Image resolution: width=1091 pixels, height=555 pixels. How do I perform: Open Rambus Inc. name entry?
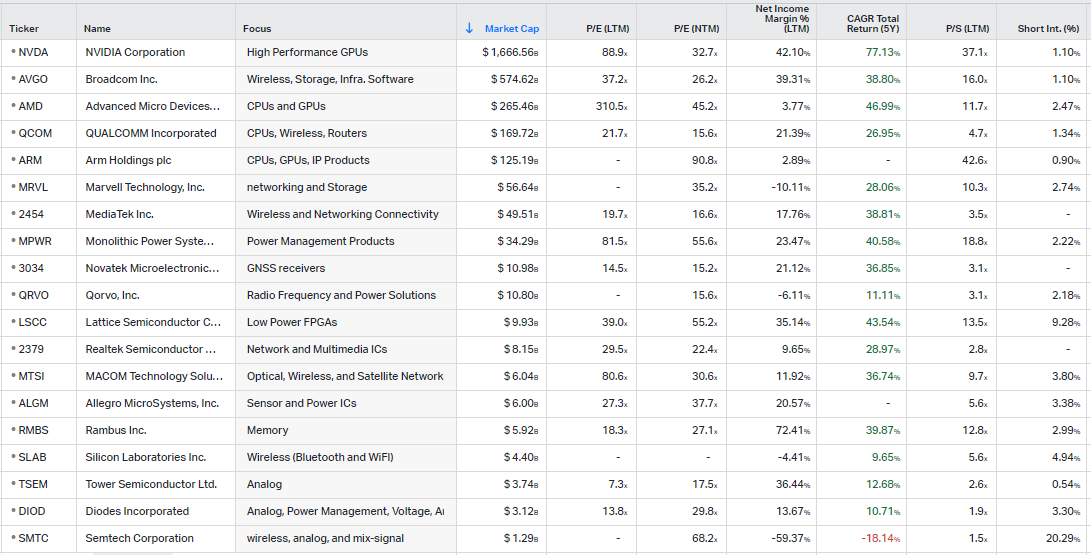coord(116,430)
